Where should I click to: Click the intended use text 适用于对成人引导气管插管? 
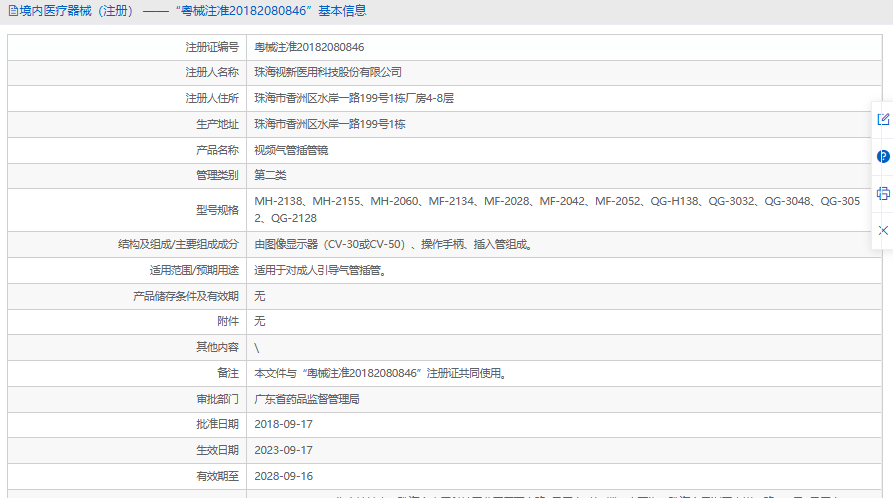(321, 271)
